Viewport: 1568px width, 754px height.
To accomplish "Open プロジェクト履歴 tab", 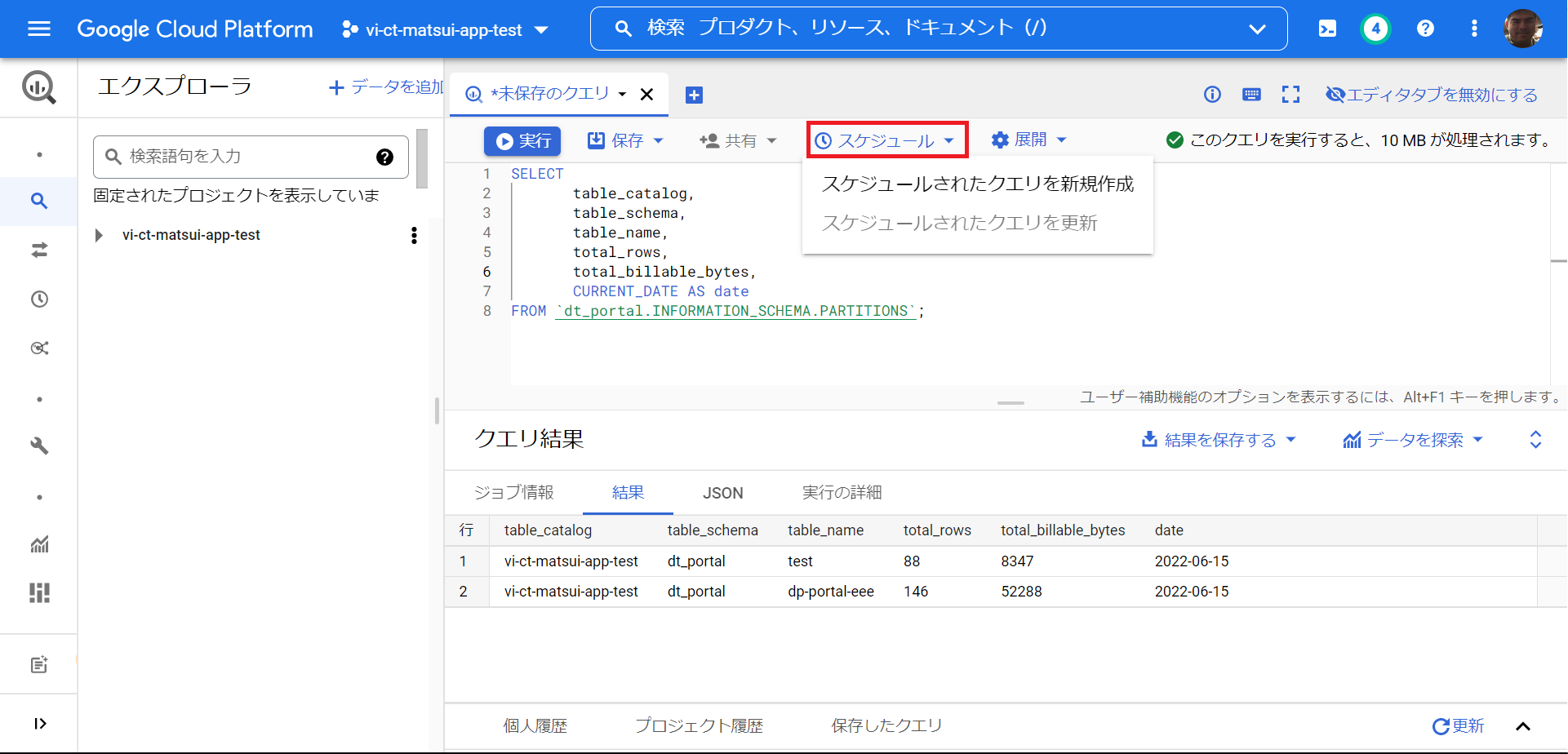I will pyautogui.click(x=699, y=725).
